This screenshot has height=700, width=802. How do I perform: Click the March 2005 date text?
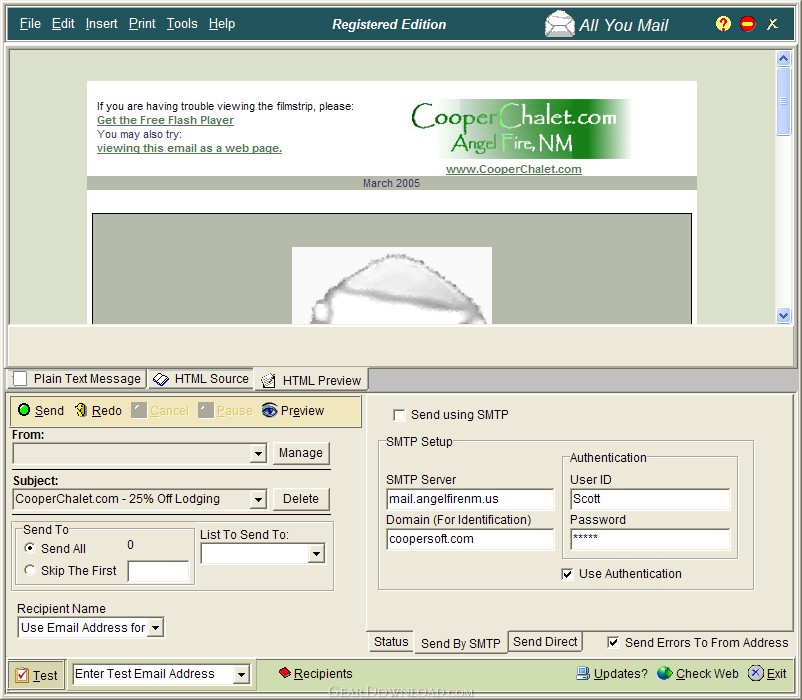(391, 183)
